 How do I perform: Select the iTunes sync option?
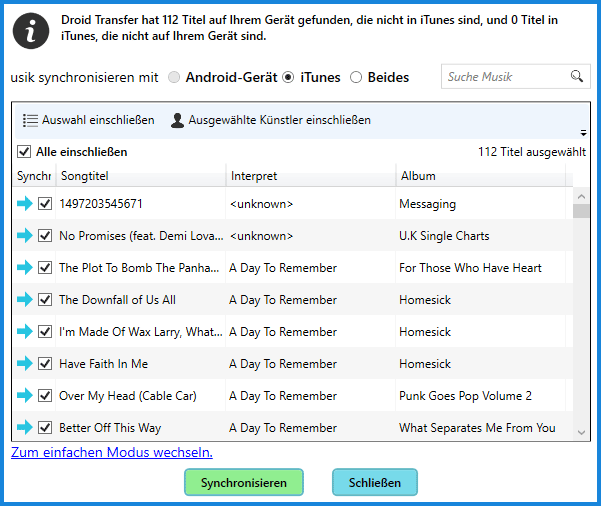[288, 77]
